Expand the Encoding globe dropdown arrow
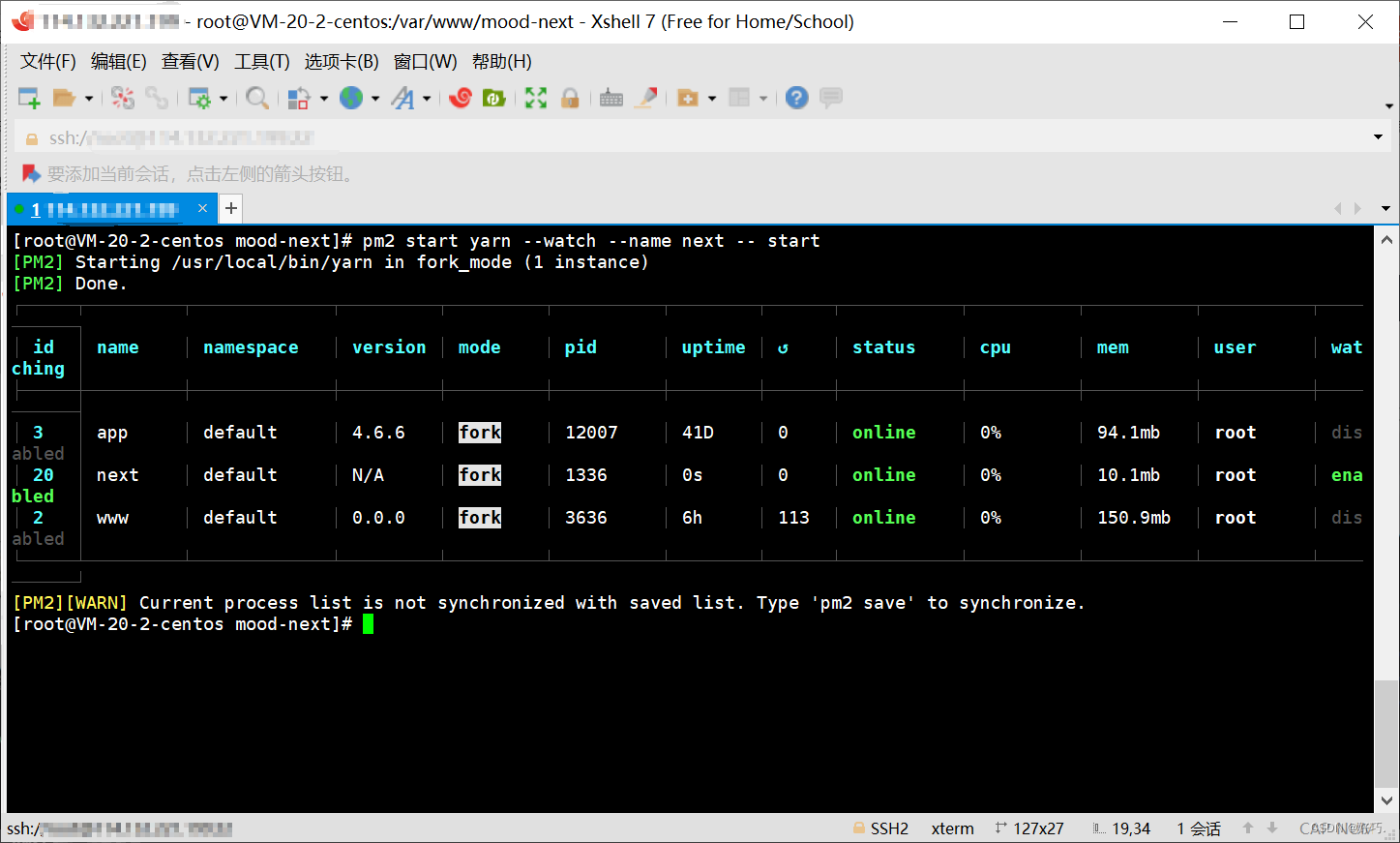 tap(375, 98)
